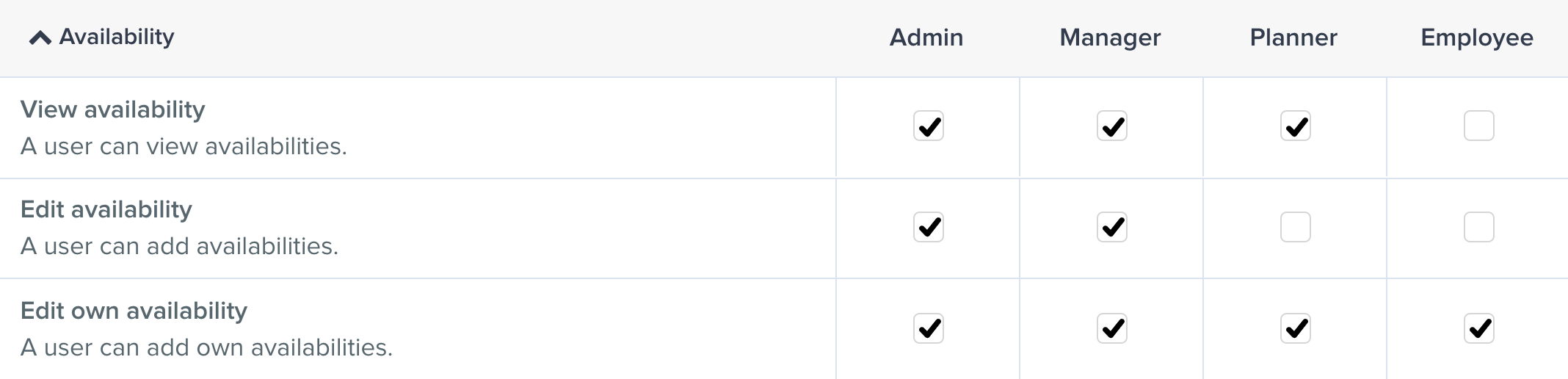
Task: Collapse the Availability section chevron
Action: tap(40, 38)
